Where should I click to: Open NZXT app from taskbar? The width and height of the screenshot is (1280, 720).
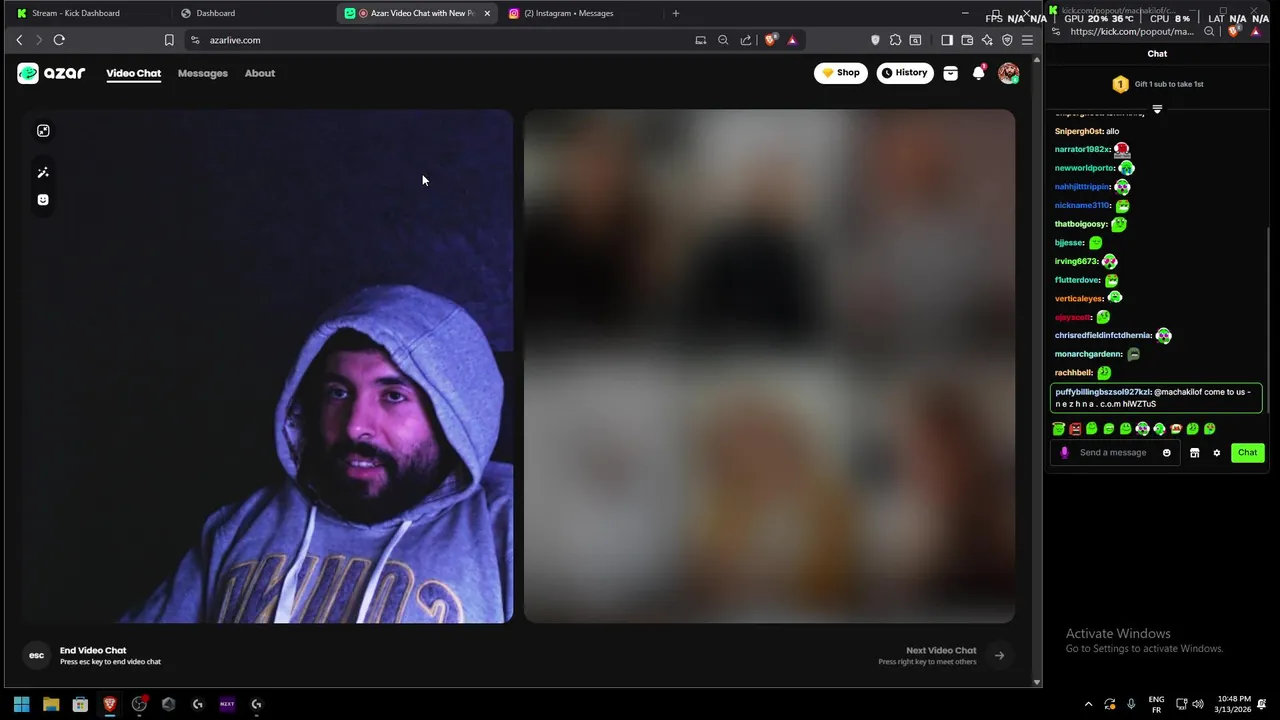(x=227, y=704)
